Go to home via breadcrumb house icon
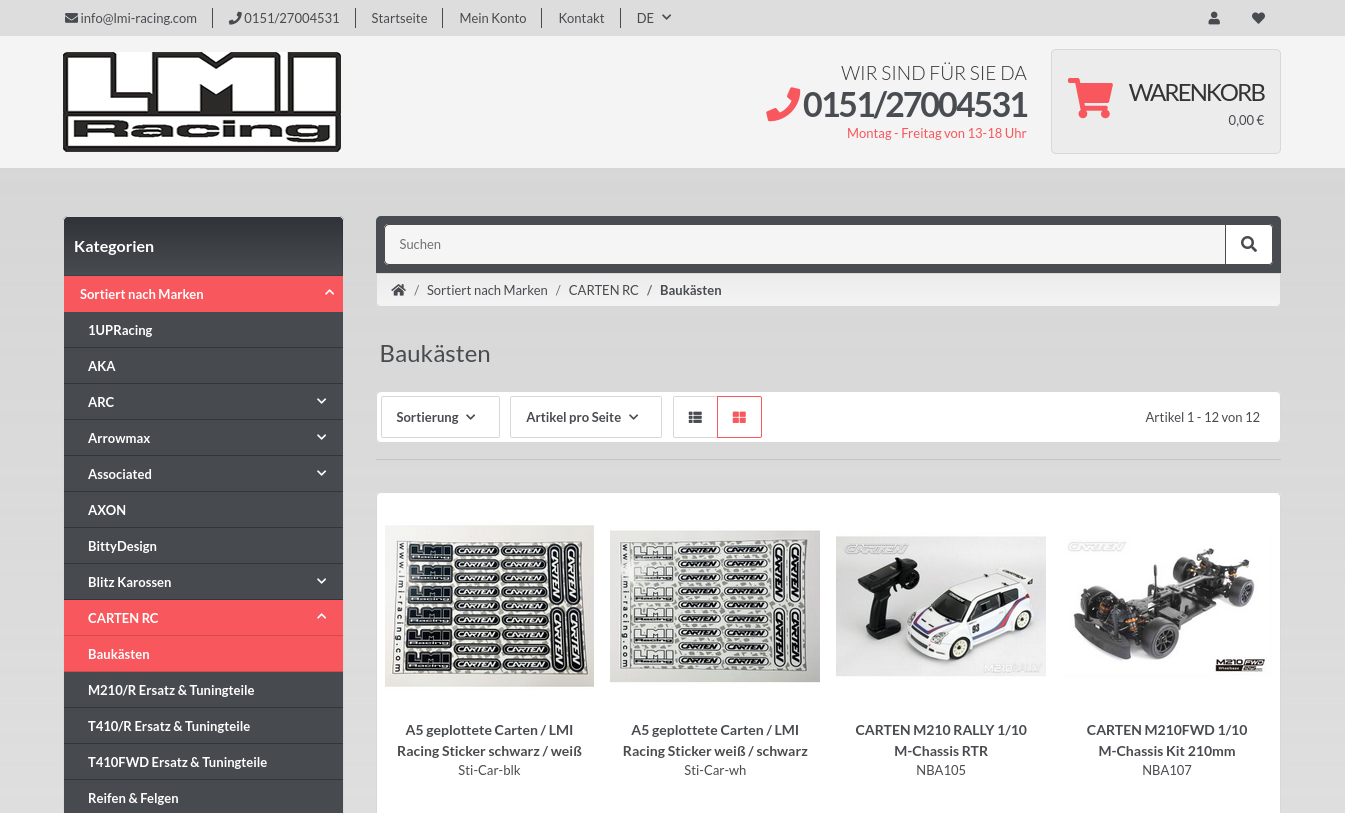1345x813 pixels. pyautogui.click(x=398, y=290)
